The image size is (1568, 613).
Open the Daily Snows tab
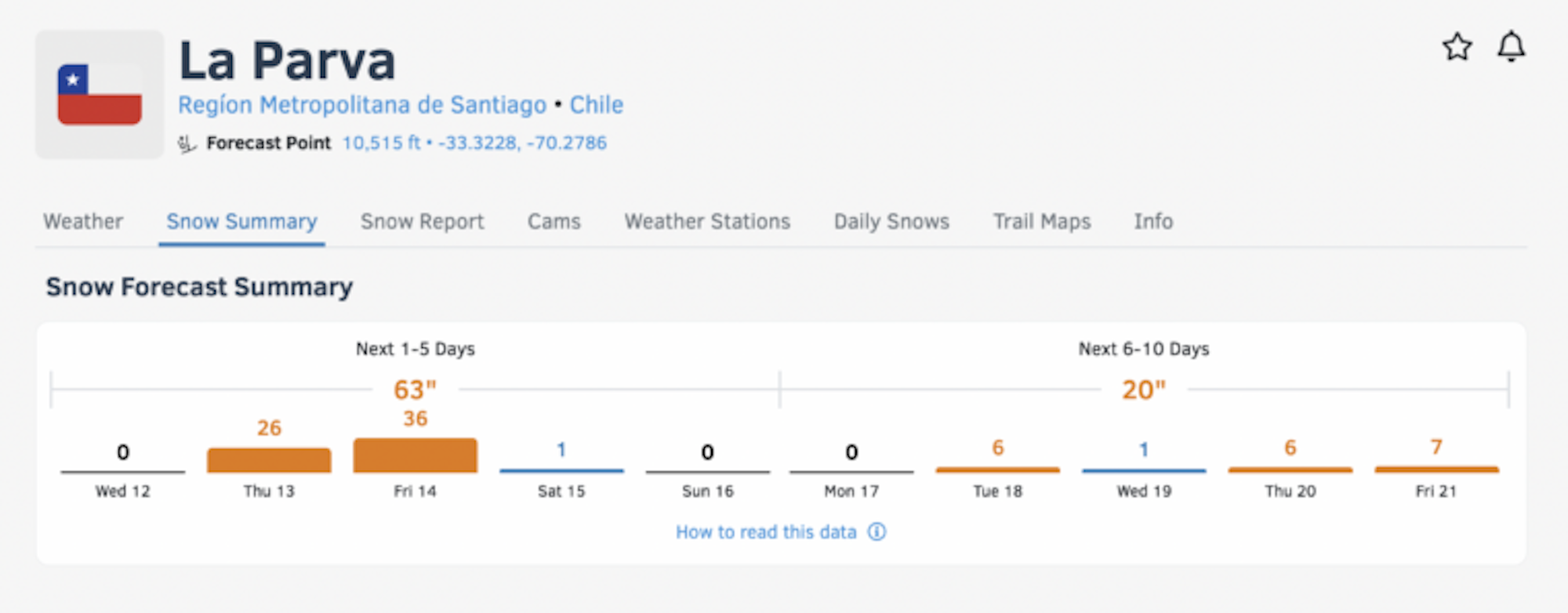(x=891, y=222)
